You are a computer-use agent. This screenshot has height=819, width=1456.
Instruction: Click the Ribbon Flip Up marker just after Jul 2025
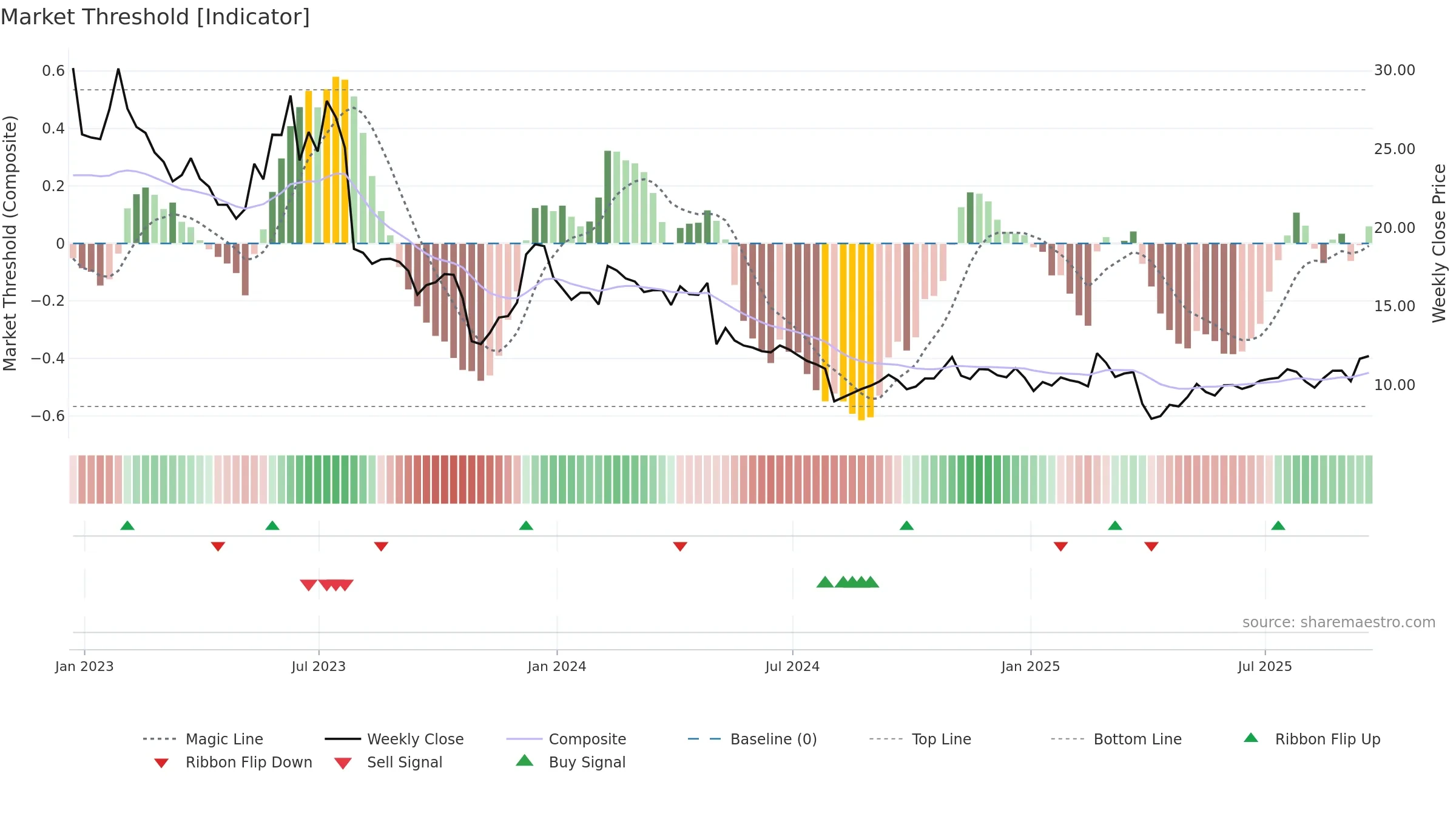pyautogui.click(x=1278, y=525)
